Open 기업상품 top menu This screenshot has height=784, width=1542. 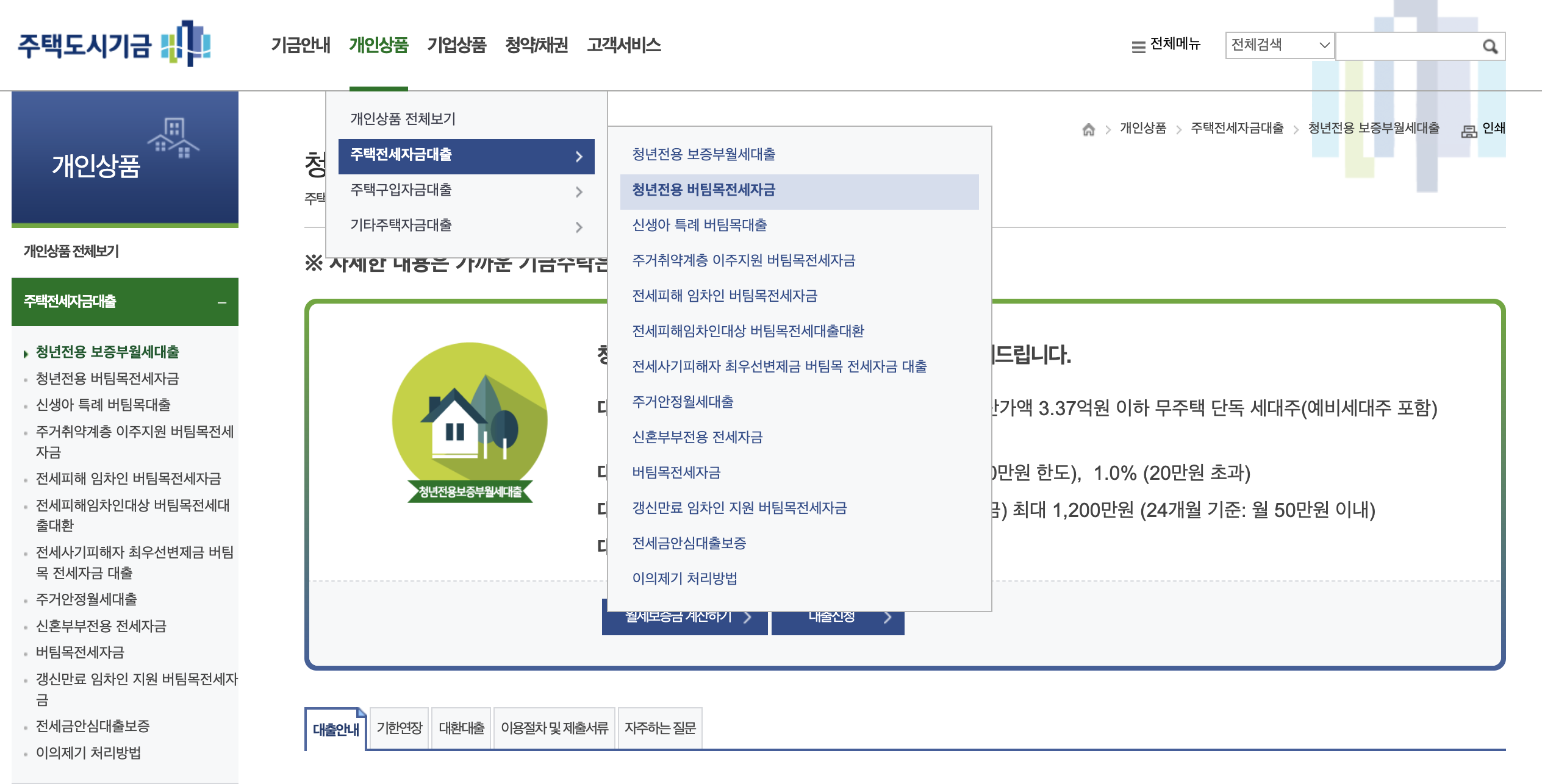point(456,45)
